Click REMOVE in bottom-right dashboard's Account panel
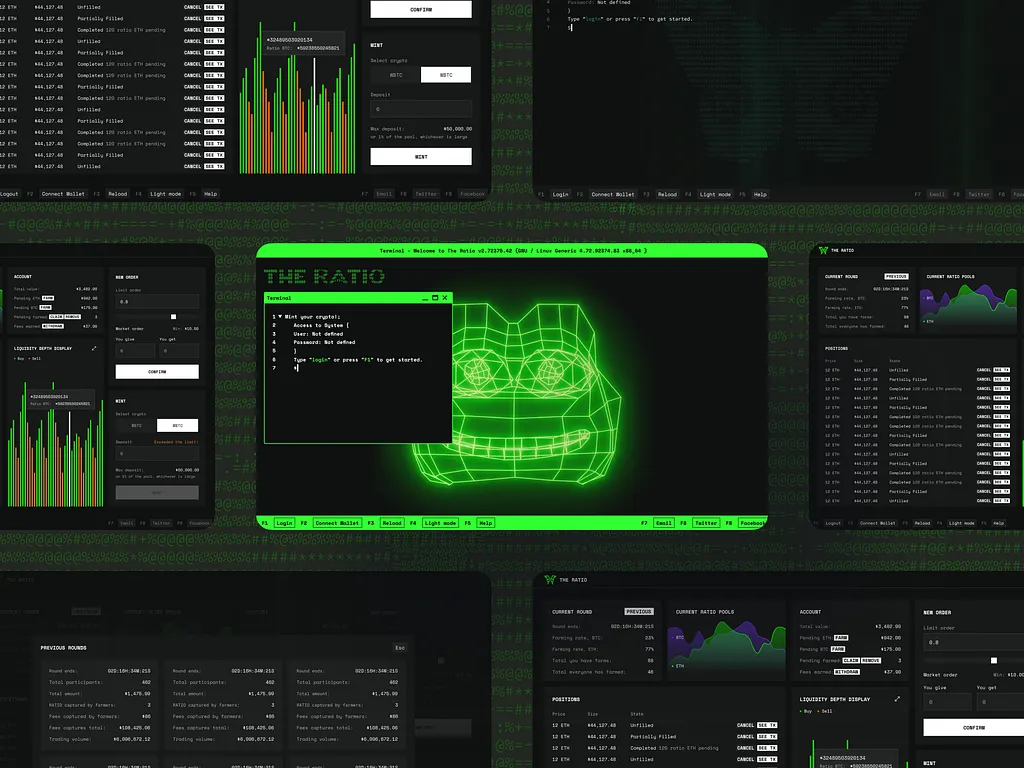This screenshot has width=1024, height=768. coord(871,660)
